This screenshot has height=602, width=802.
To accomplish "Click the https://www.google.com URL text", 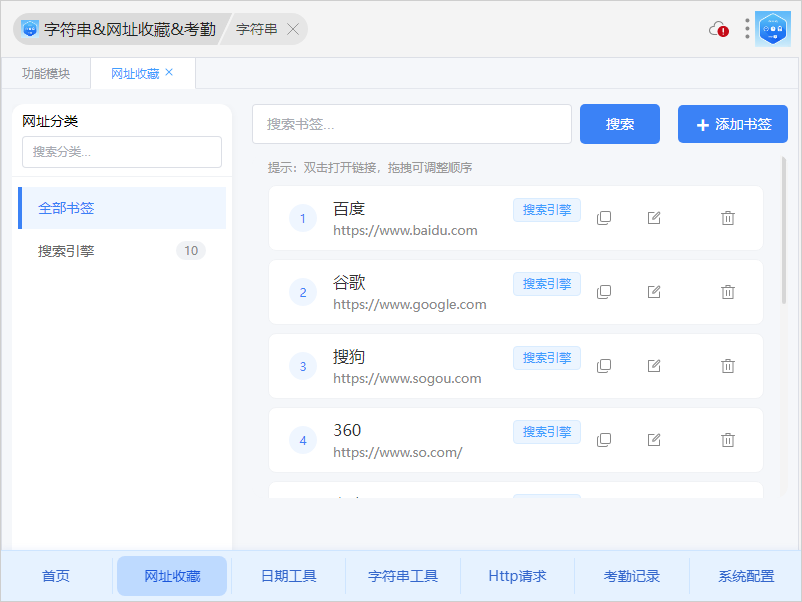I will click(x=410, y=305).
